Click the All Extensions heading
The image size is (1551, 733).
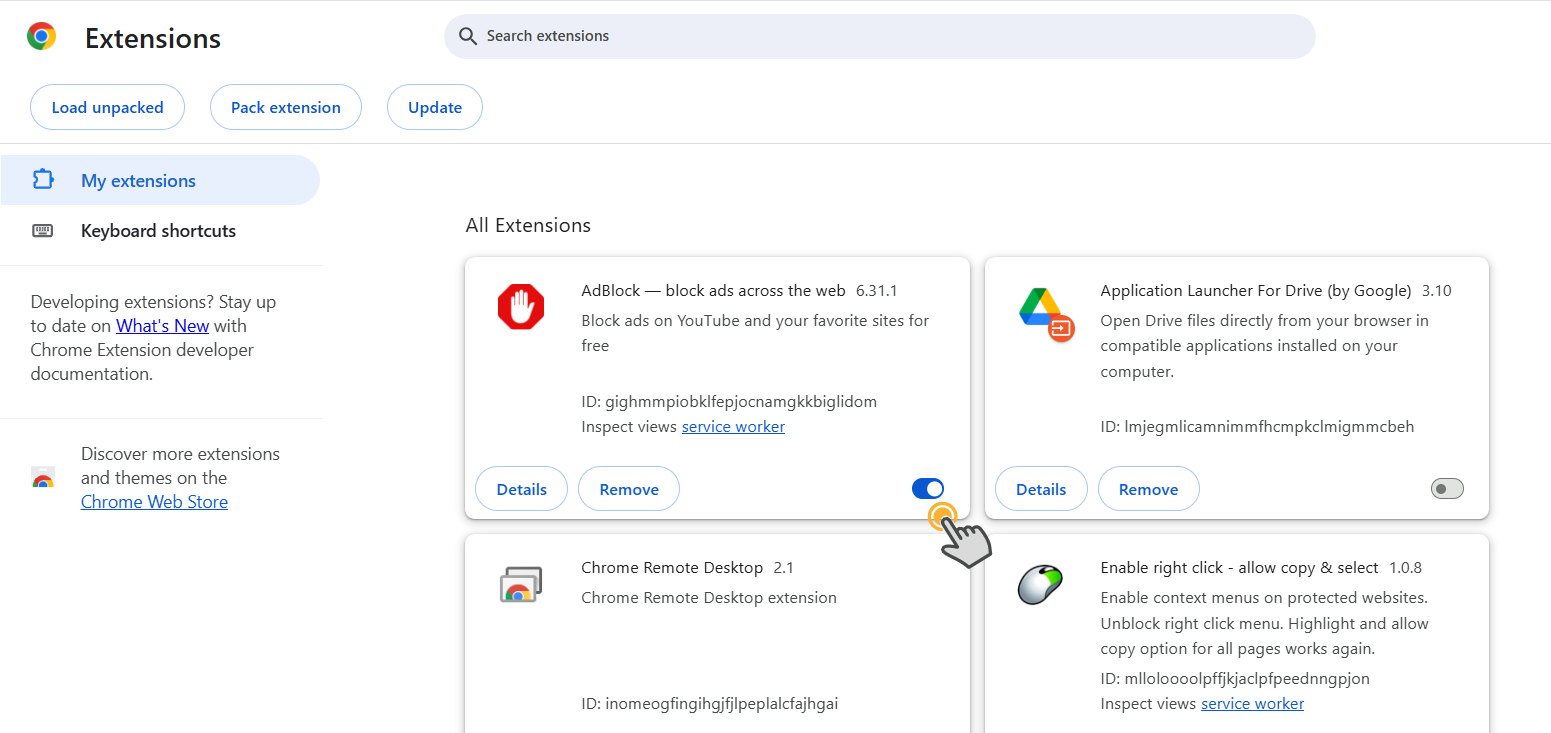pyautogui.click(x=528, y=225)
